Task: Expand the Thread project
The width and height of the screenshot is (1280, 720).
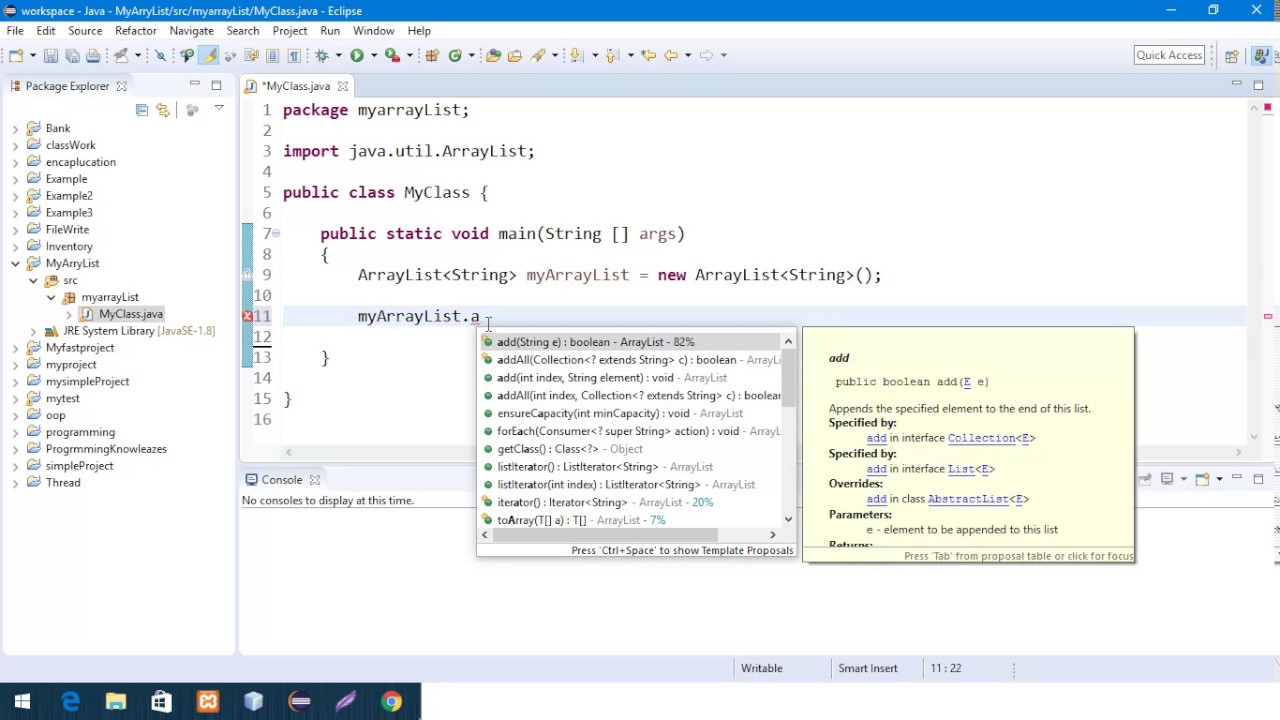Action: tap(15, 482)
